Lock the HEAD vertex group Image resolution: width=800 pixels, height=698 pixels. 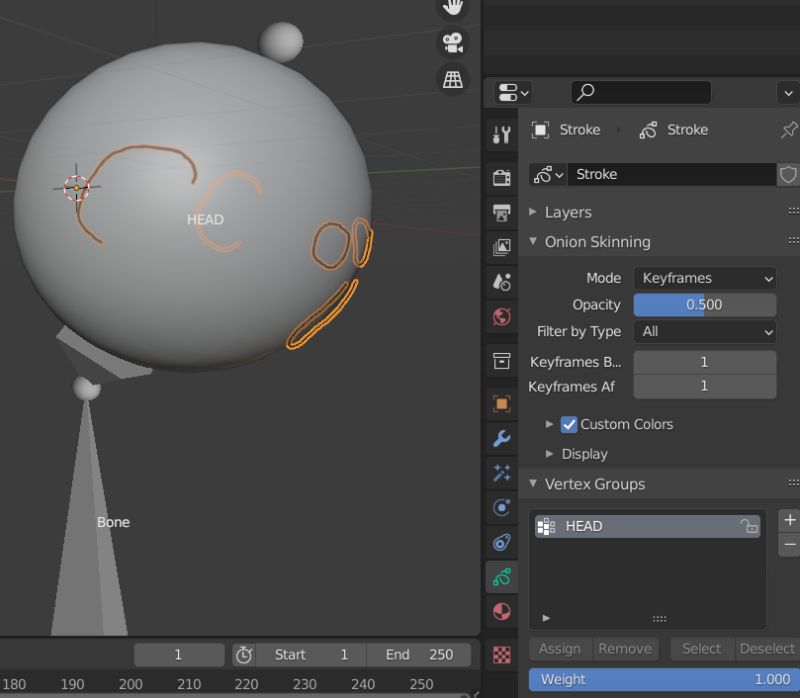(x=749, y=526)
